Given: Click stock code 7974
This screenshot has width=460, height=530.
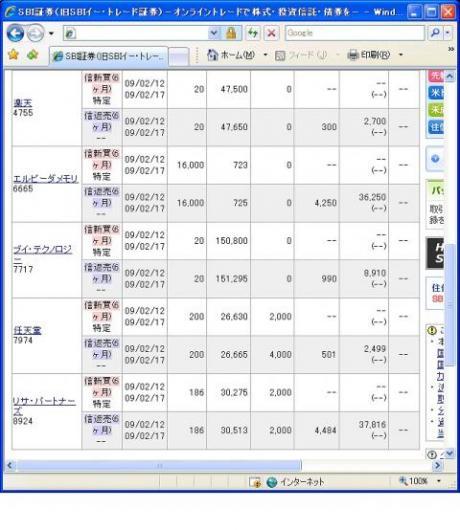Looking at the screenshot, I should point(23,340).
